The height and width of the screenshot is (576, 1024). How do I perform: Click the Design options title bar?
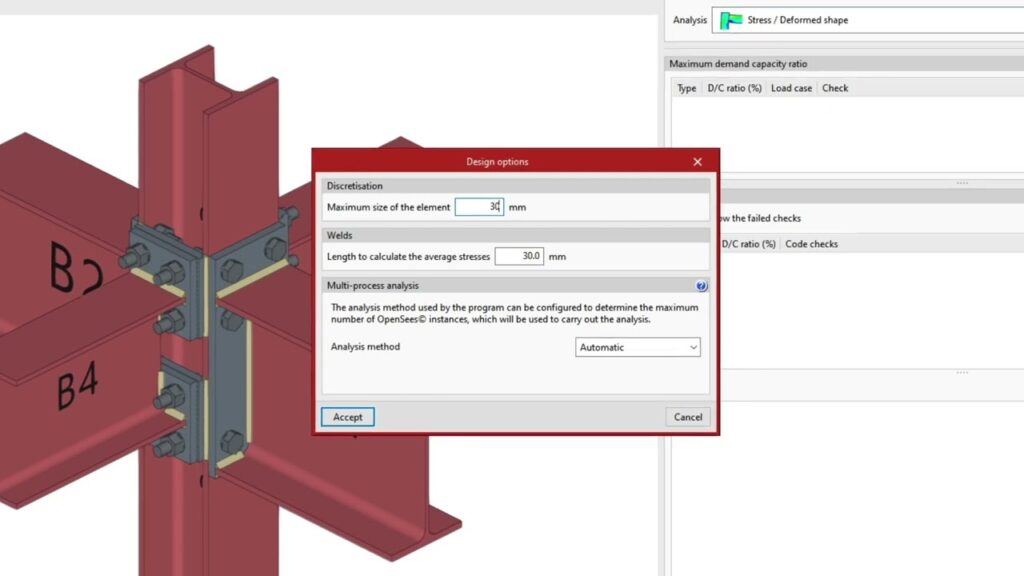pos(497,162)
